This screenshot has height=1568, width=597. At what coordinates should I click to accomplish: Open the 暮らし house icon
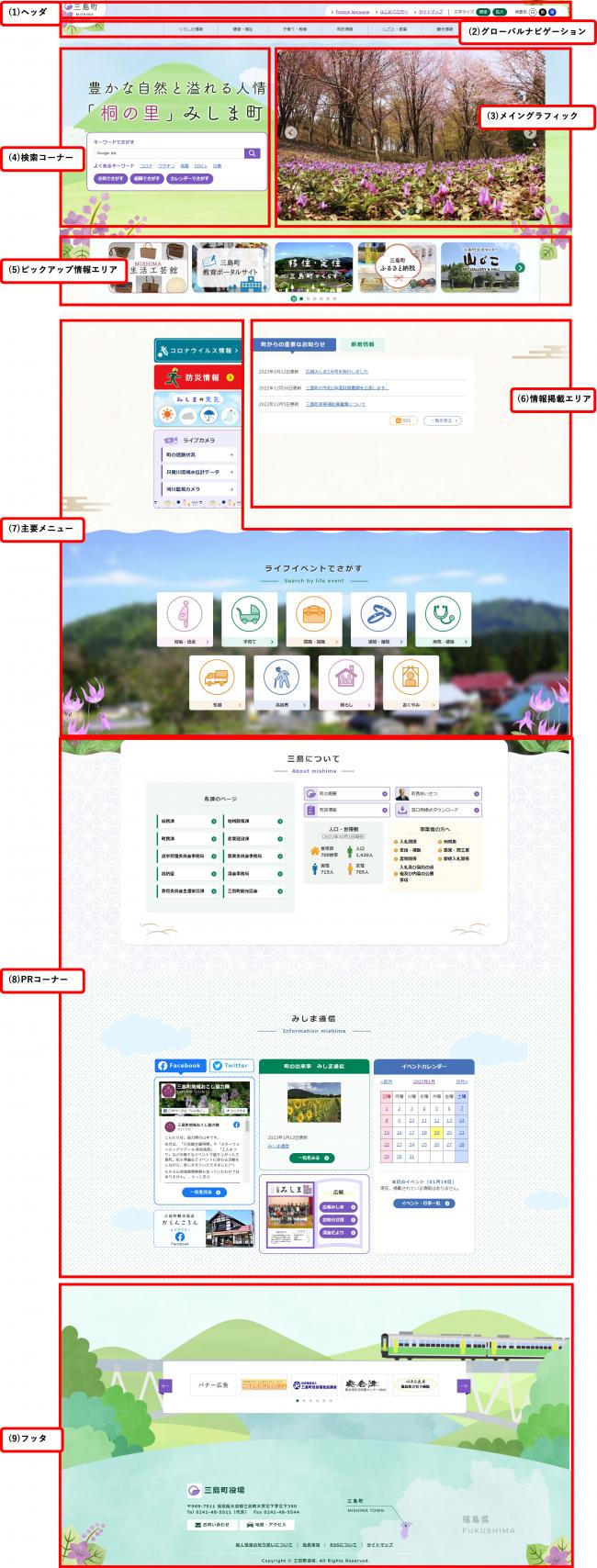pyautogui.click(x=346, y=684)
